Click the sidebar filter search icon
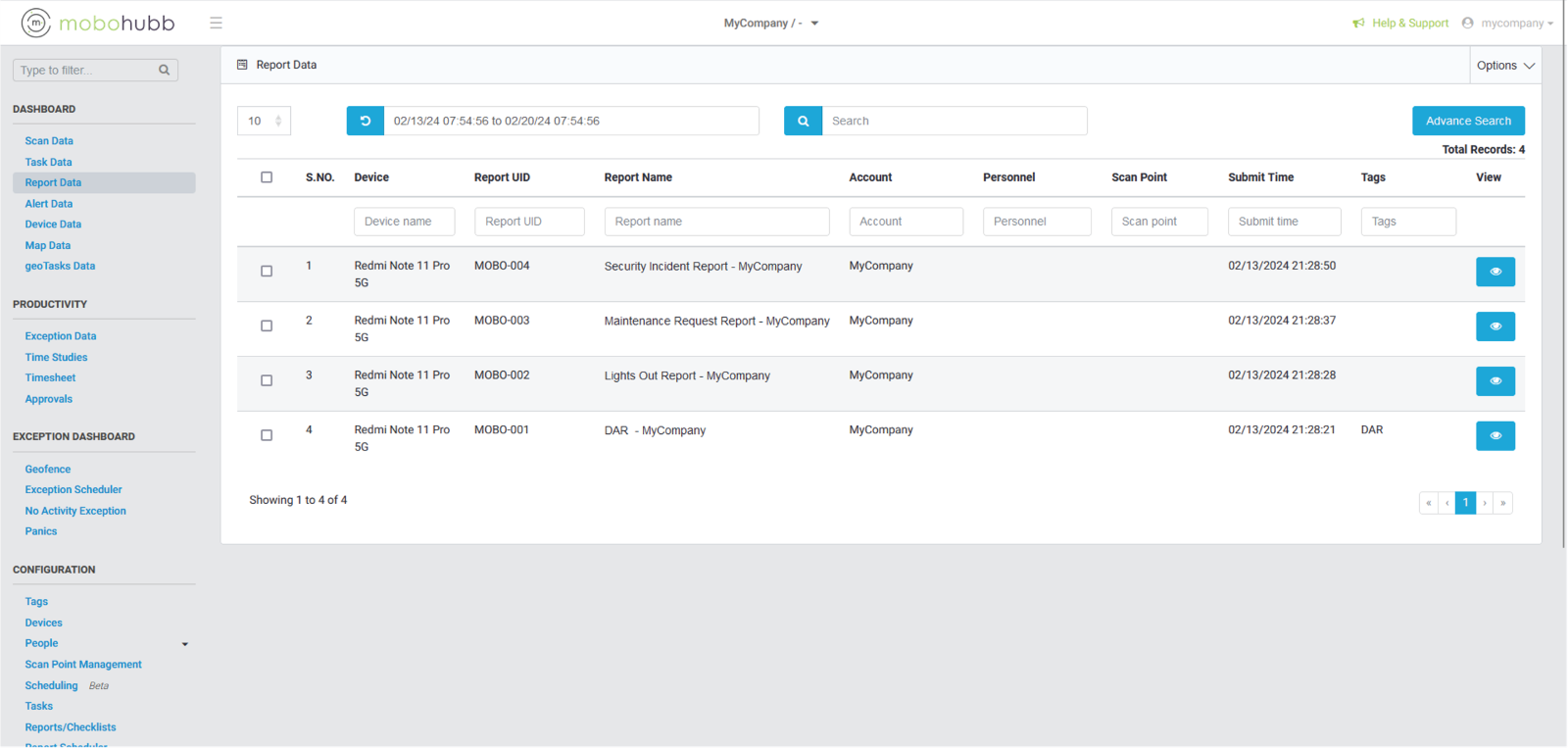 point(164,70)
